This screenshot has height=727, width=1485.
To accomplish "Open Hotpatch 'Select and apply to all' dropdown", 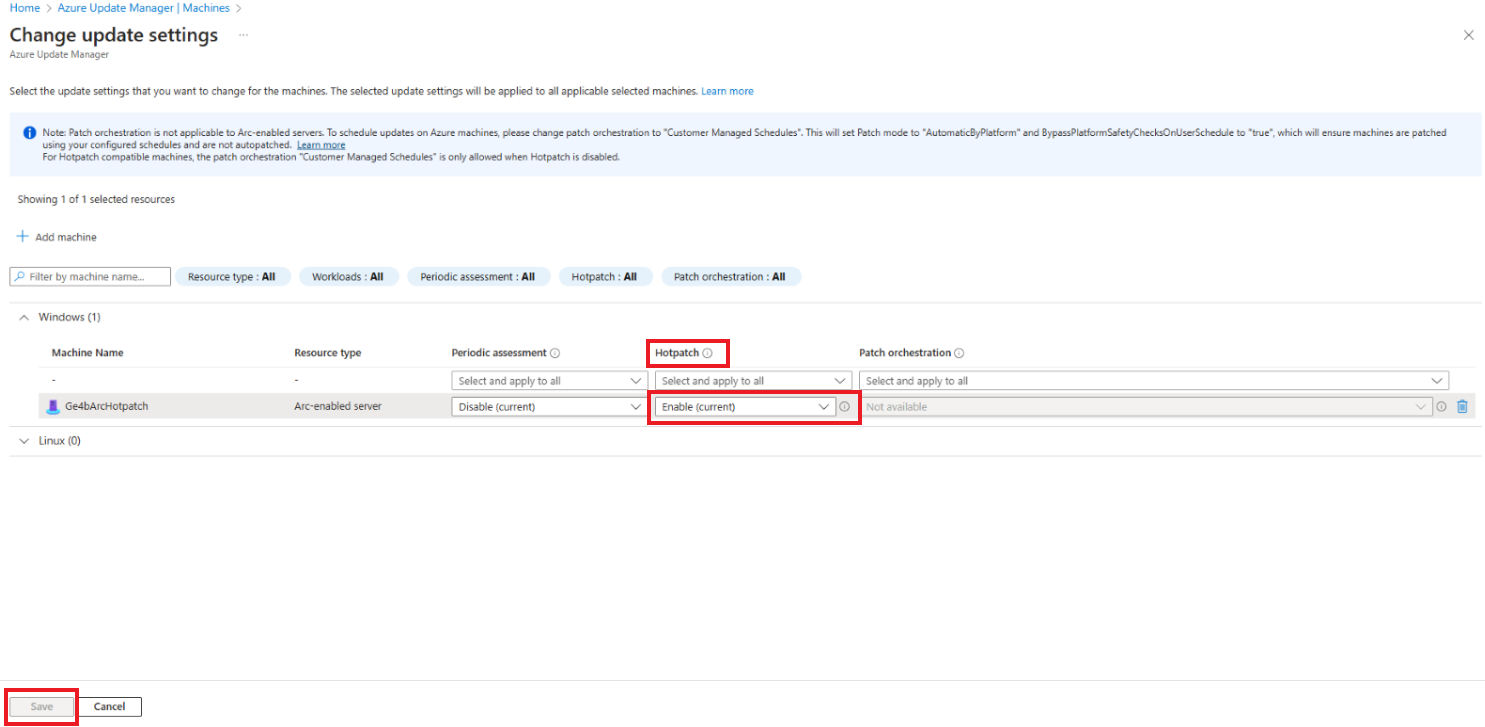I will point(753,381).
